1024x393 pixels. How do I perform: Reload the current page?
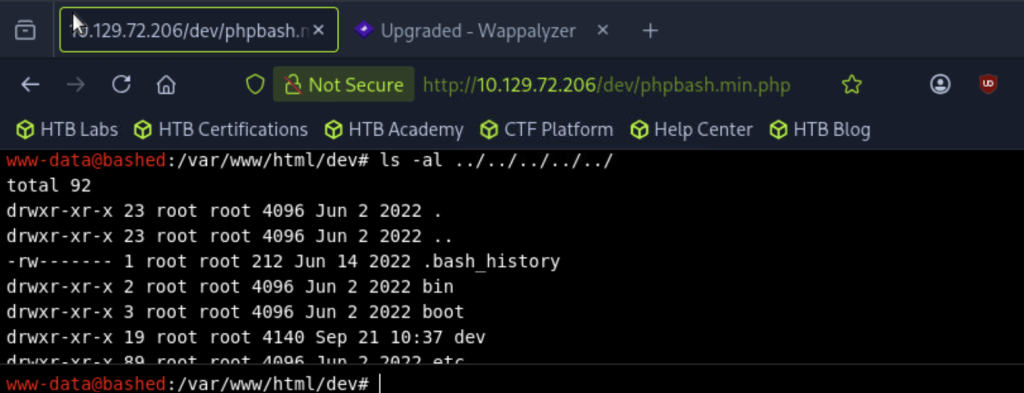(x=121, y=84)
